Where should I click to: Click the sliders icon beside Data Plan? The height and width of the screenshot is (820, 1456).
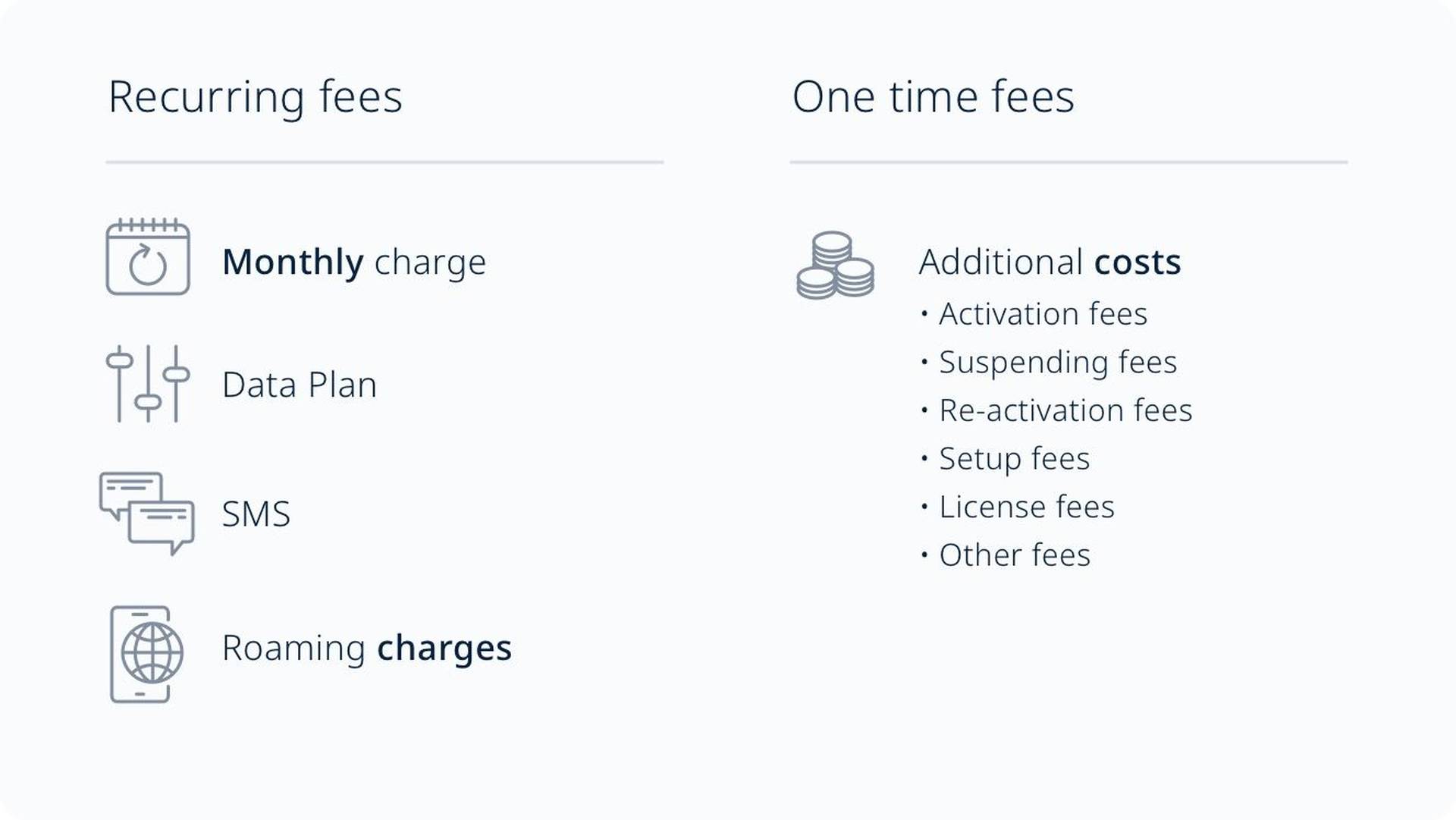point(148,383)
